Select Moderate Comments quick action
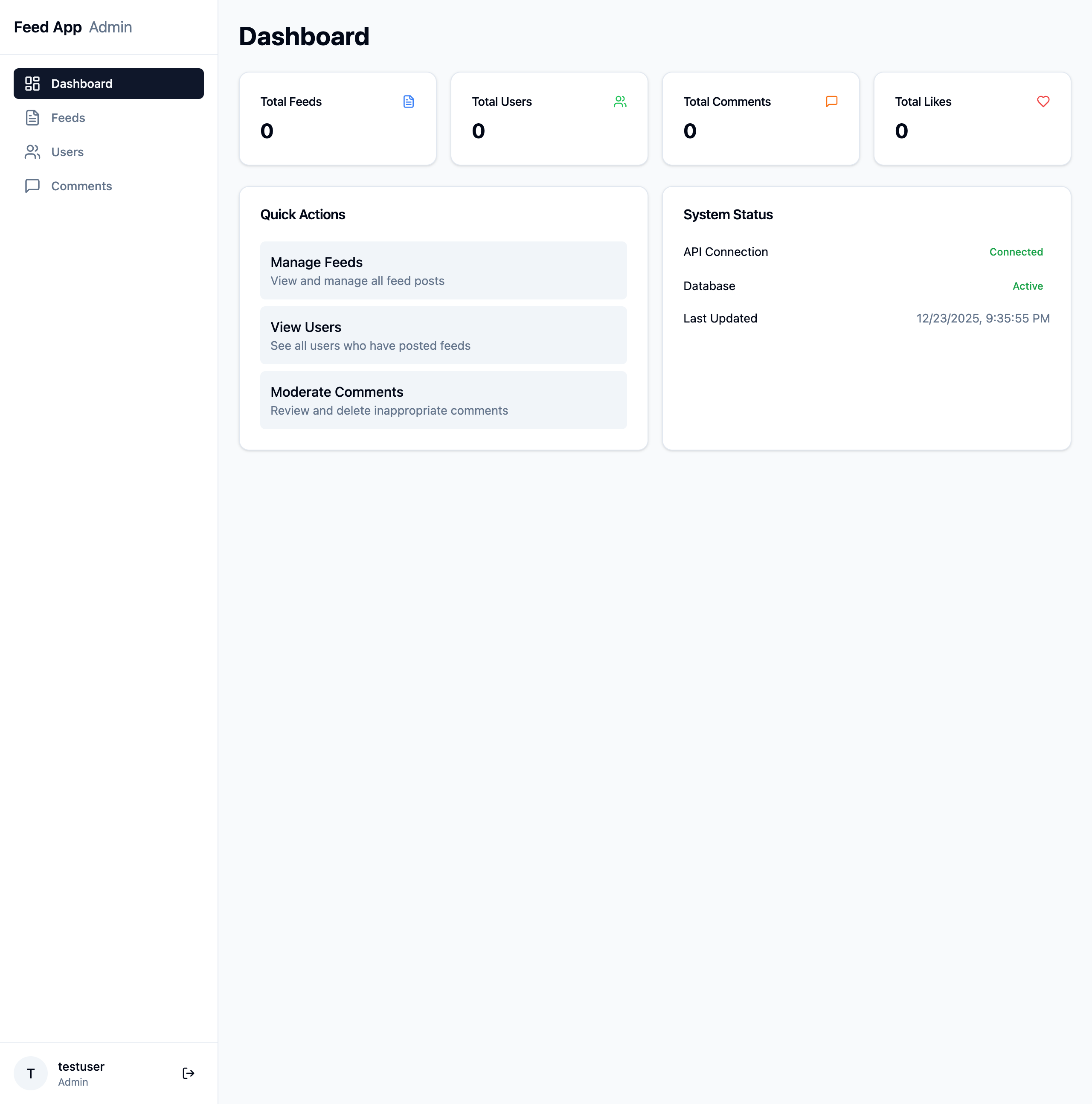The image size is (1092, 1104). click(x=444, y=400)
